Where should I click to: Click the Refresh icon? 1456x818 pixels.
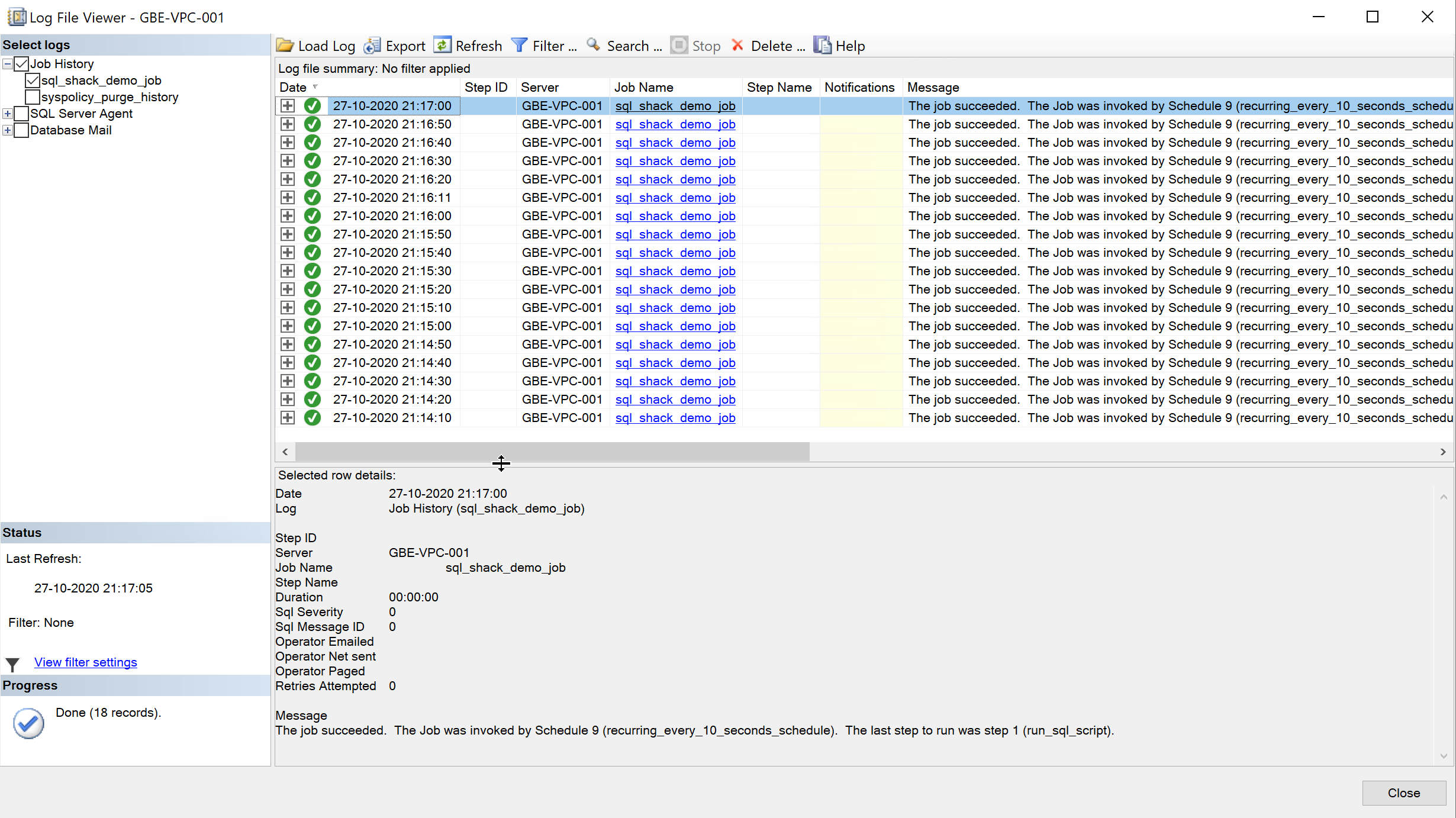tap(442, 46)
